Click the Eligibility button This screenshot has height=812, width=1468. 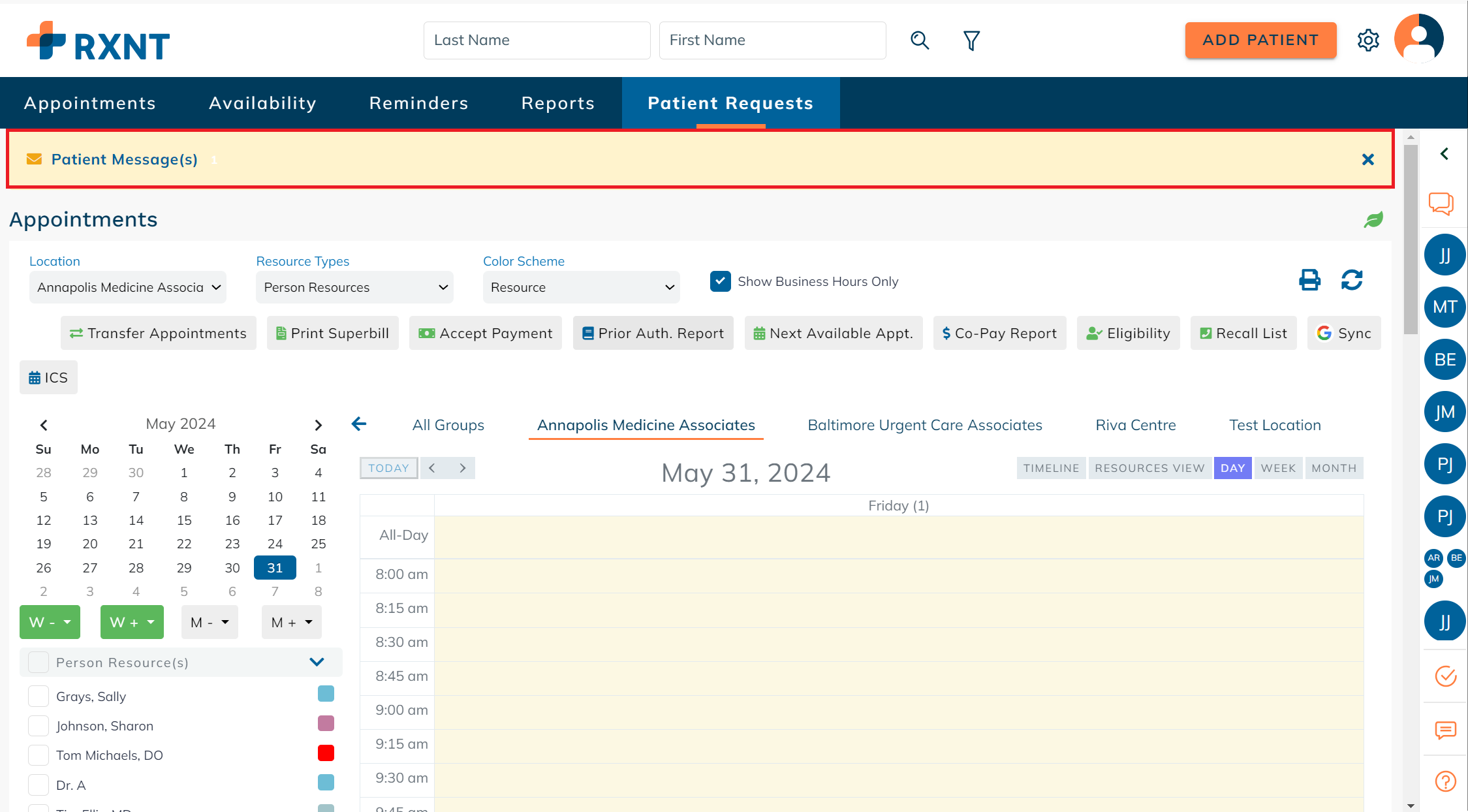[1129, 333]
